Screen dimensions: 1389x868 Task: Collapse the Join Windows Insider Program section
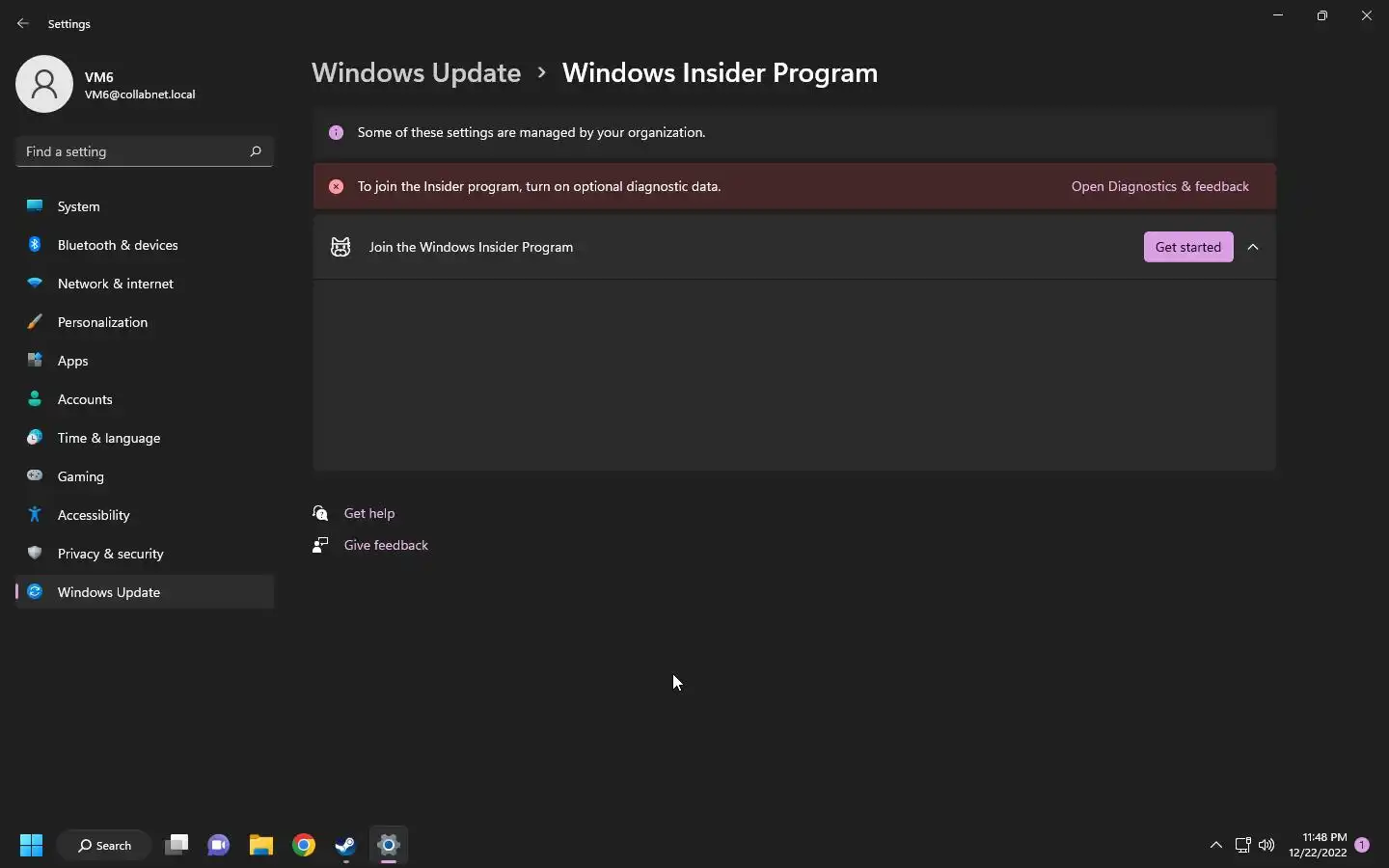click(x=1254, y=247)
